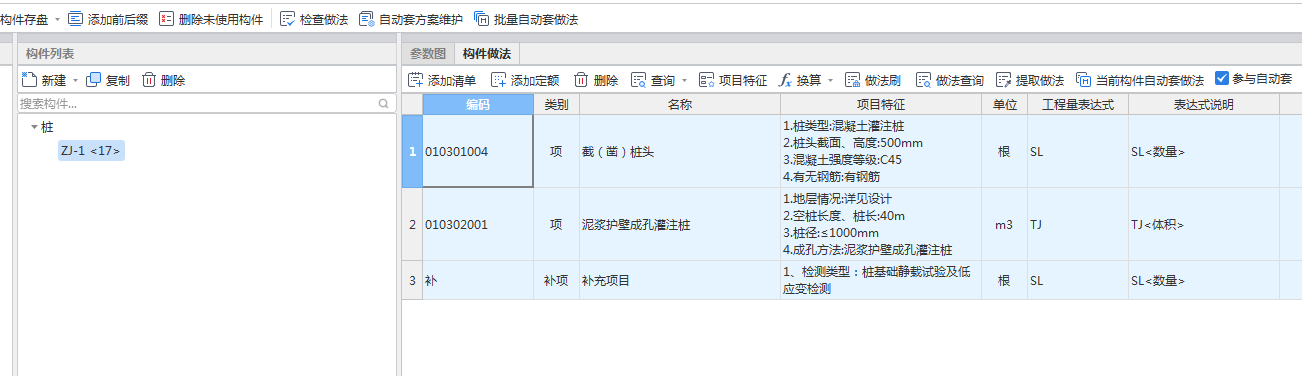
Task: Click the name cell 泥浆护壁成孔灌注桩
Action: pyautogui.click(x=680, y=225)
